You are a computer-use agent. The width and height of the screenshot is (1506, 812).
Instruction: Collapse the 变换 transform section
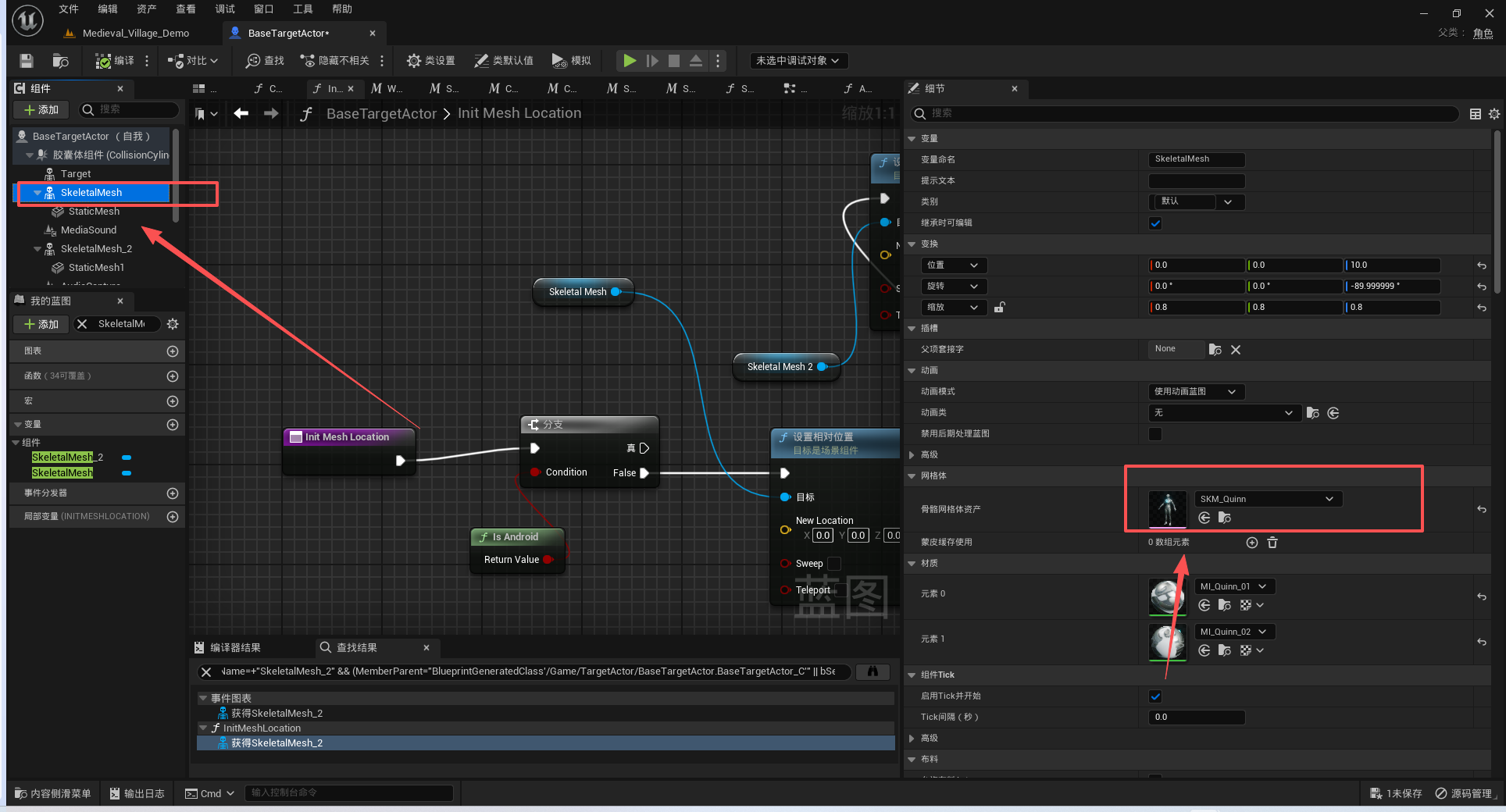pyautogui.click(x=912, y=244)
